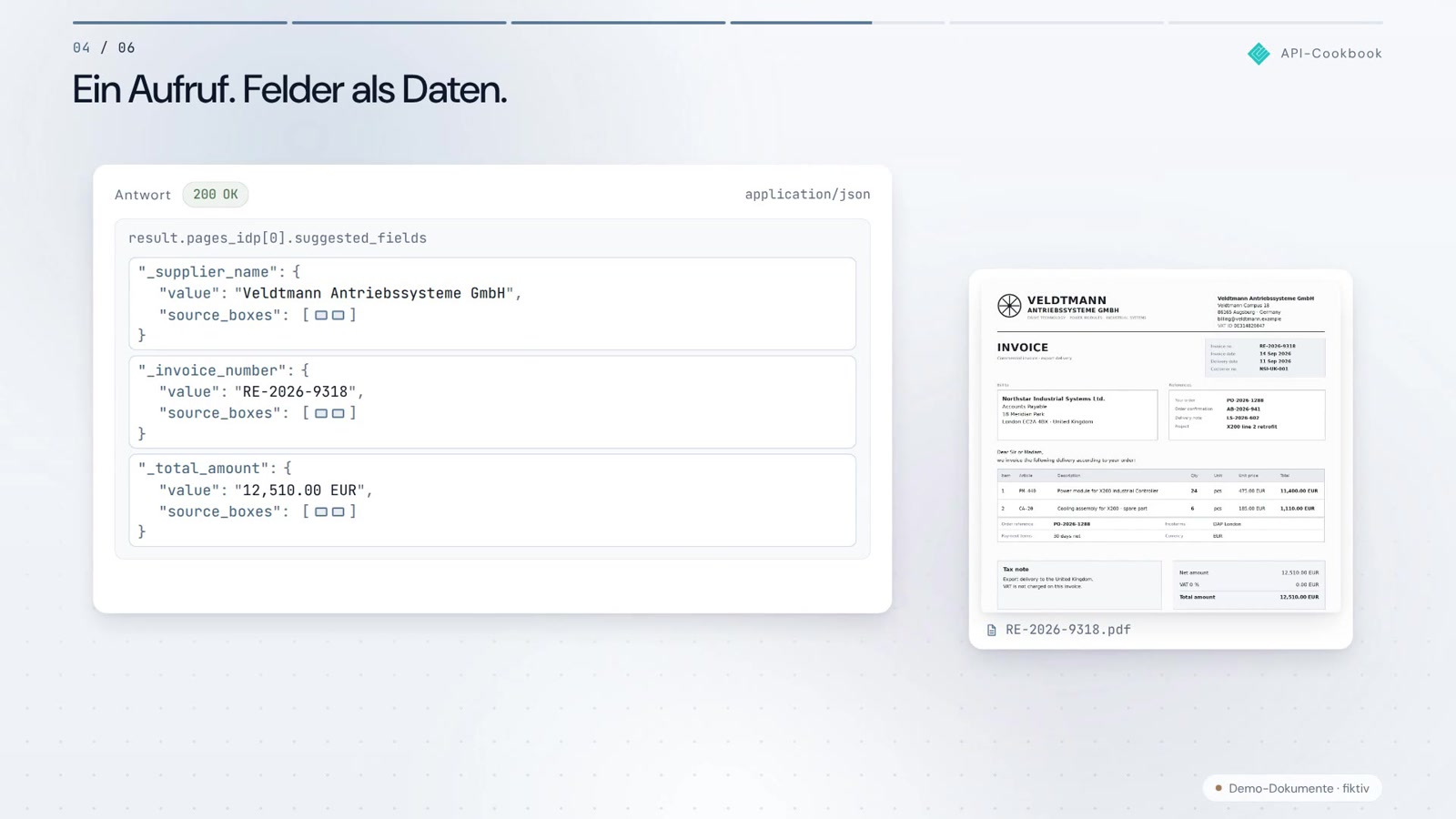This screenshot has height=819, width=1456.
Task: Select the _invoice_number JSON block
Action: (x=492, y=402)
